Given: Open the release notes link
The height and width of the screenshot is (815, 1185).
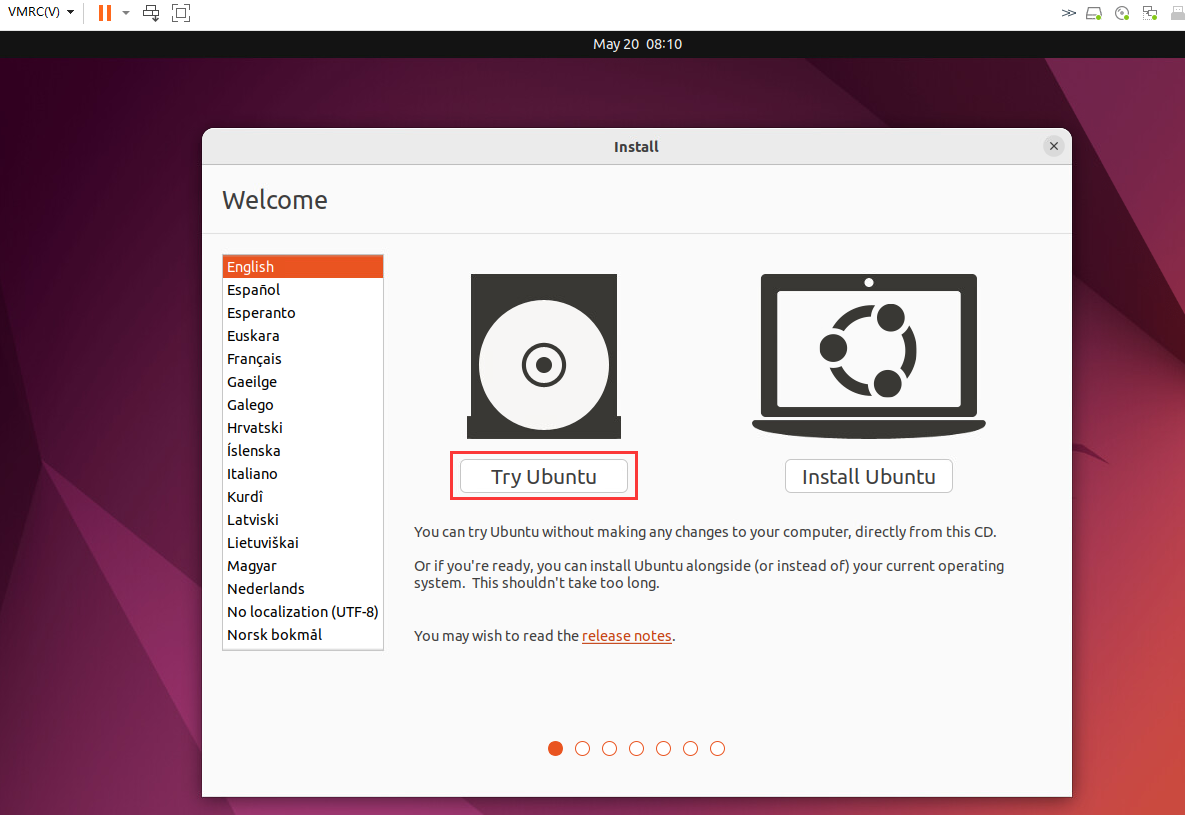Looking at the screenshot, I should 627,636.
